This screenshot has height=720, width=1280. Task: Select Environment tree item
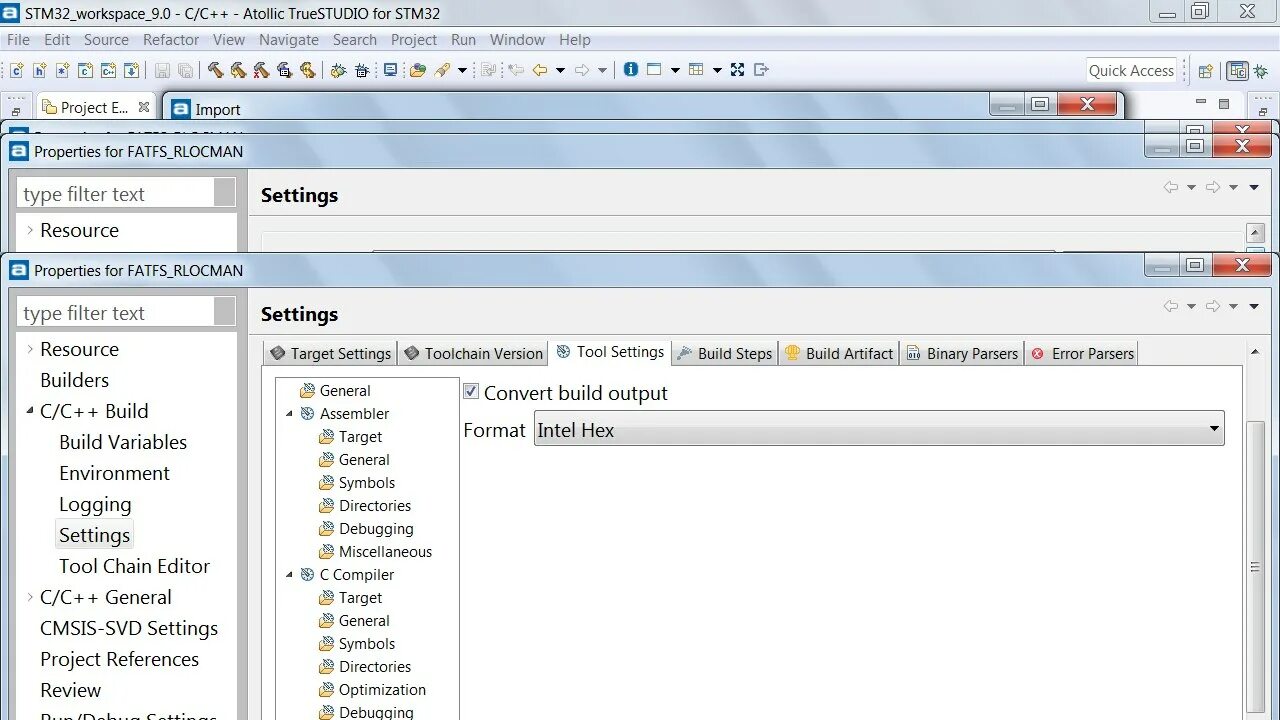coord(114,473)
